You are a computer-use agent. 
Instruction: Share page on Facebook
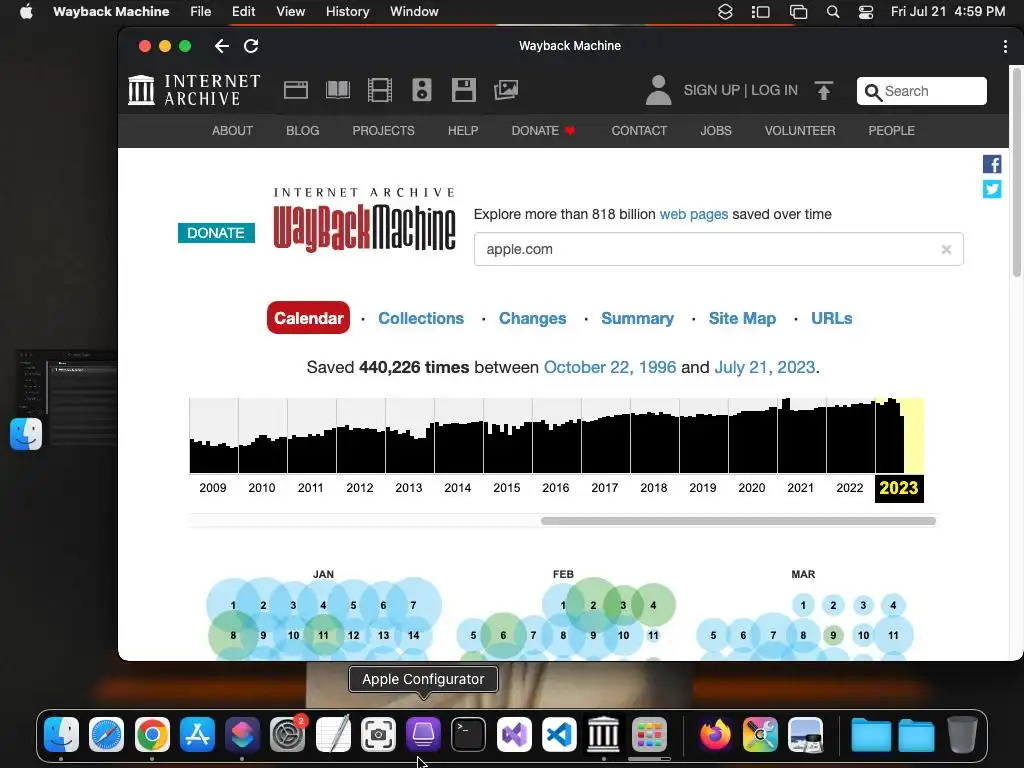(x=991, y=164)
